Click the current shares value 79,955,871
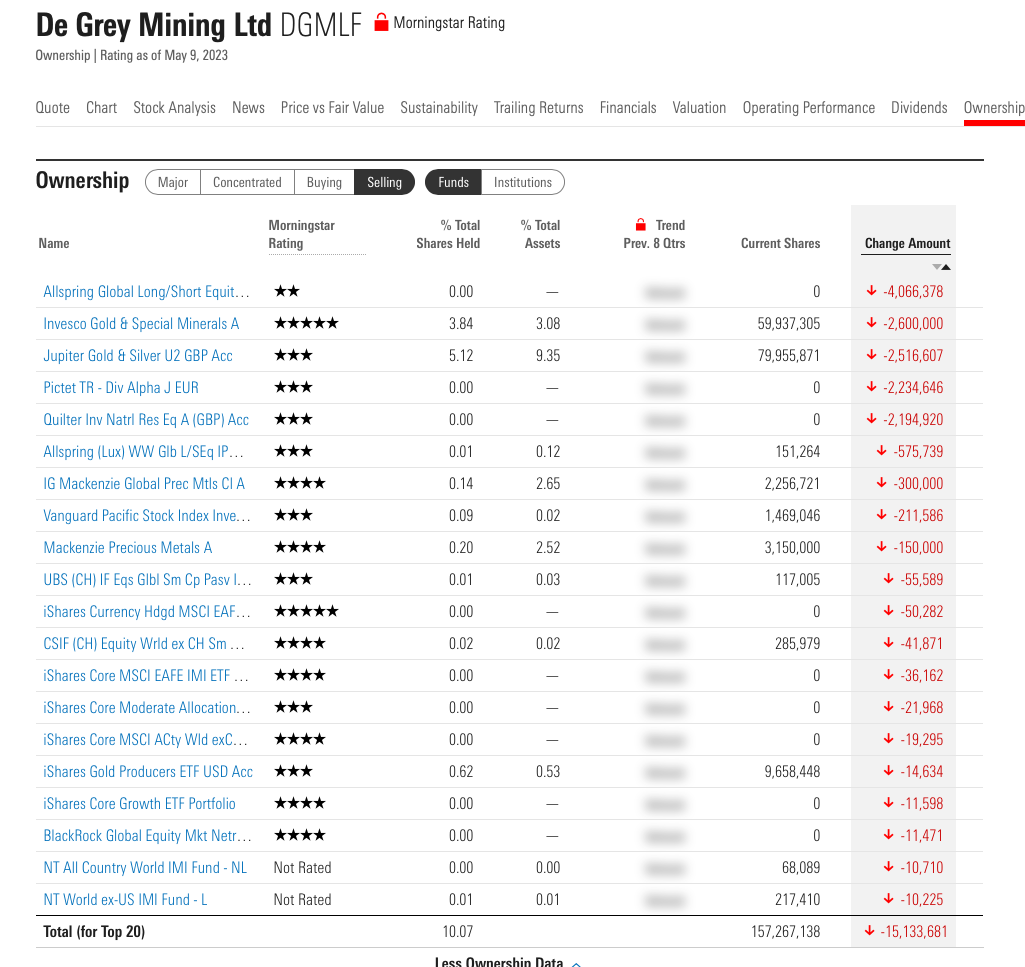 (788, 356)
